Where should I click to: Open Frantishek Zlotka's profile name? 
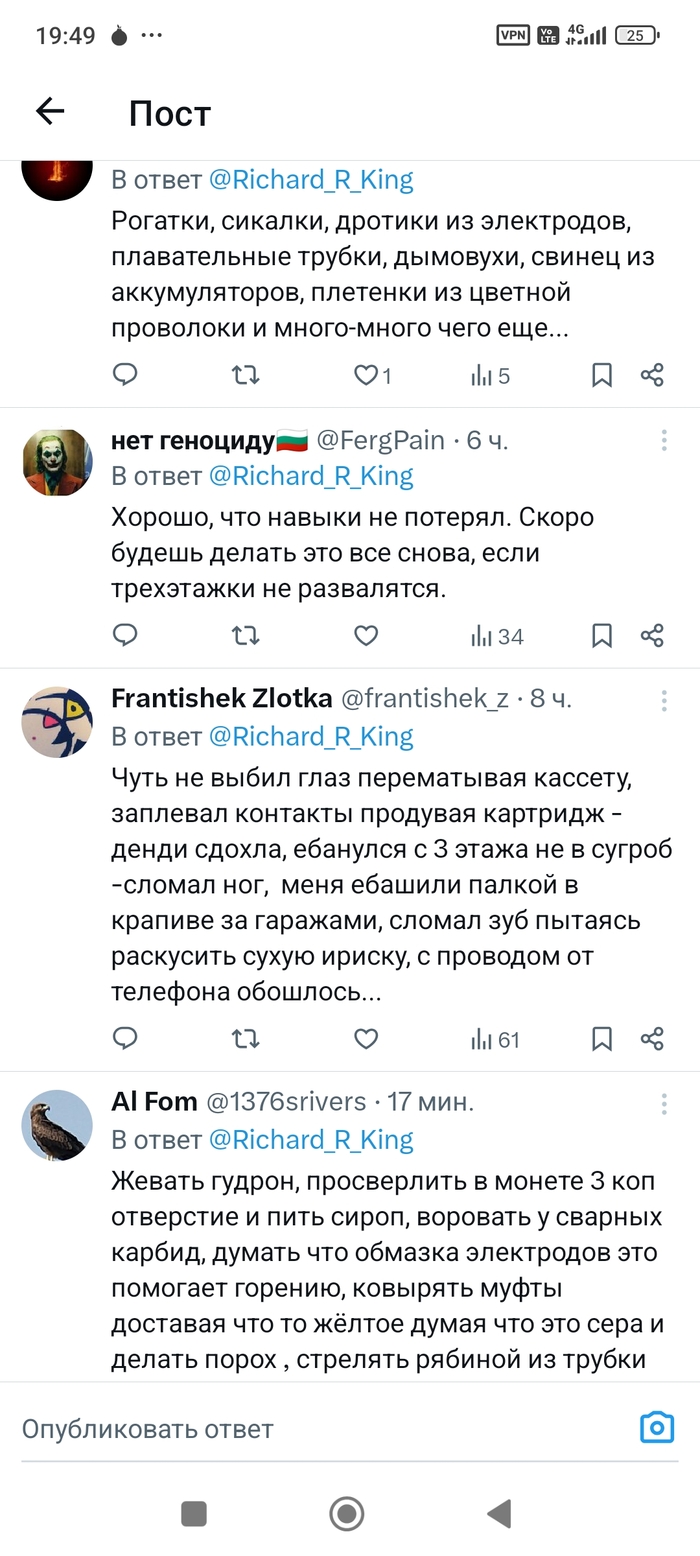tap(221, 698)
